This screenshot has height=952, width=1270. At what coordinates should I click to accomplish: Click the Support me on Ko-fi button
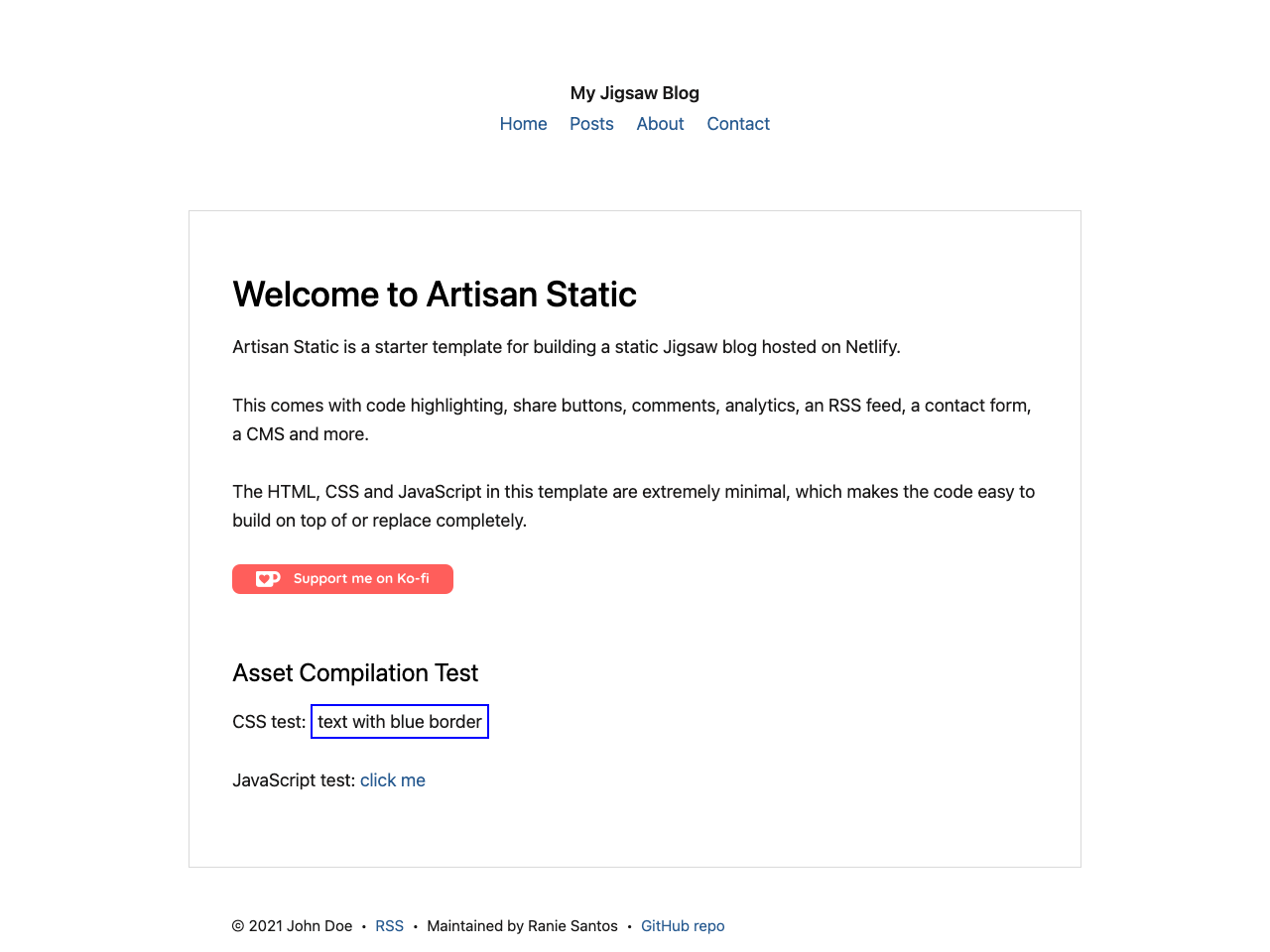click(x=342, y=578)
